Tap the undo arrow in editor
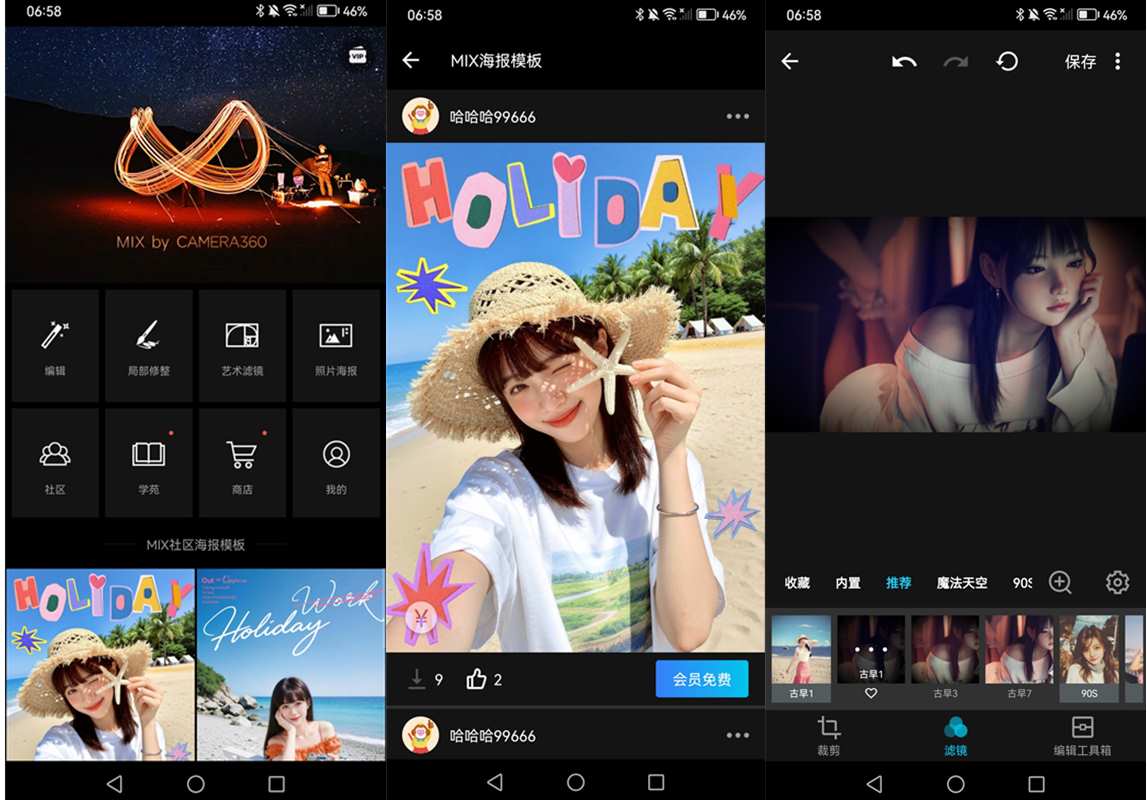 [x=904, y=62]
